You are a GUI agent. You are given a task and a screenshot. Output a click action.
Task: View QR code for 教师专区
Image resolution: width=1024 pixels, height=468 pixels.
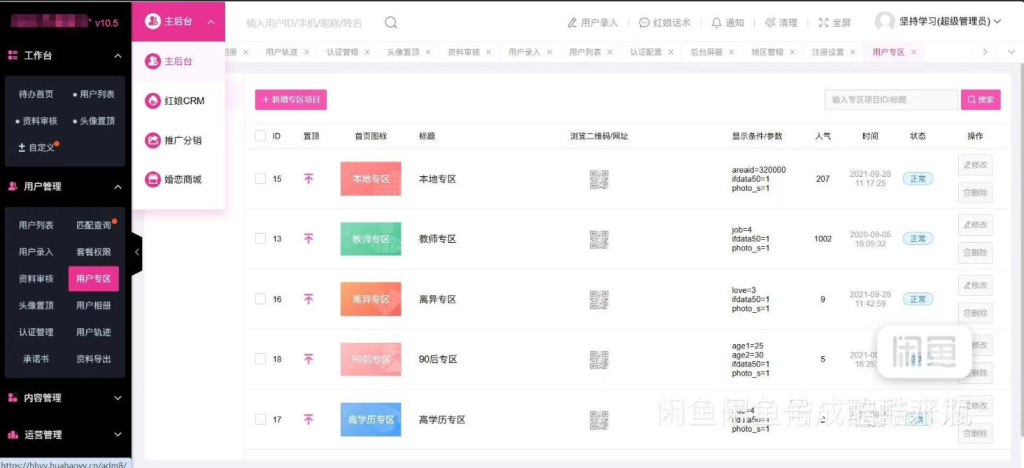click(x=599, y=240)
